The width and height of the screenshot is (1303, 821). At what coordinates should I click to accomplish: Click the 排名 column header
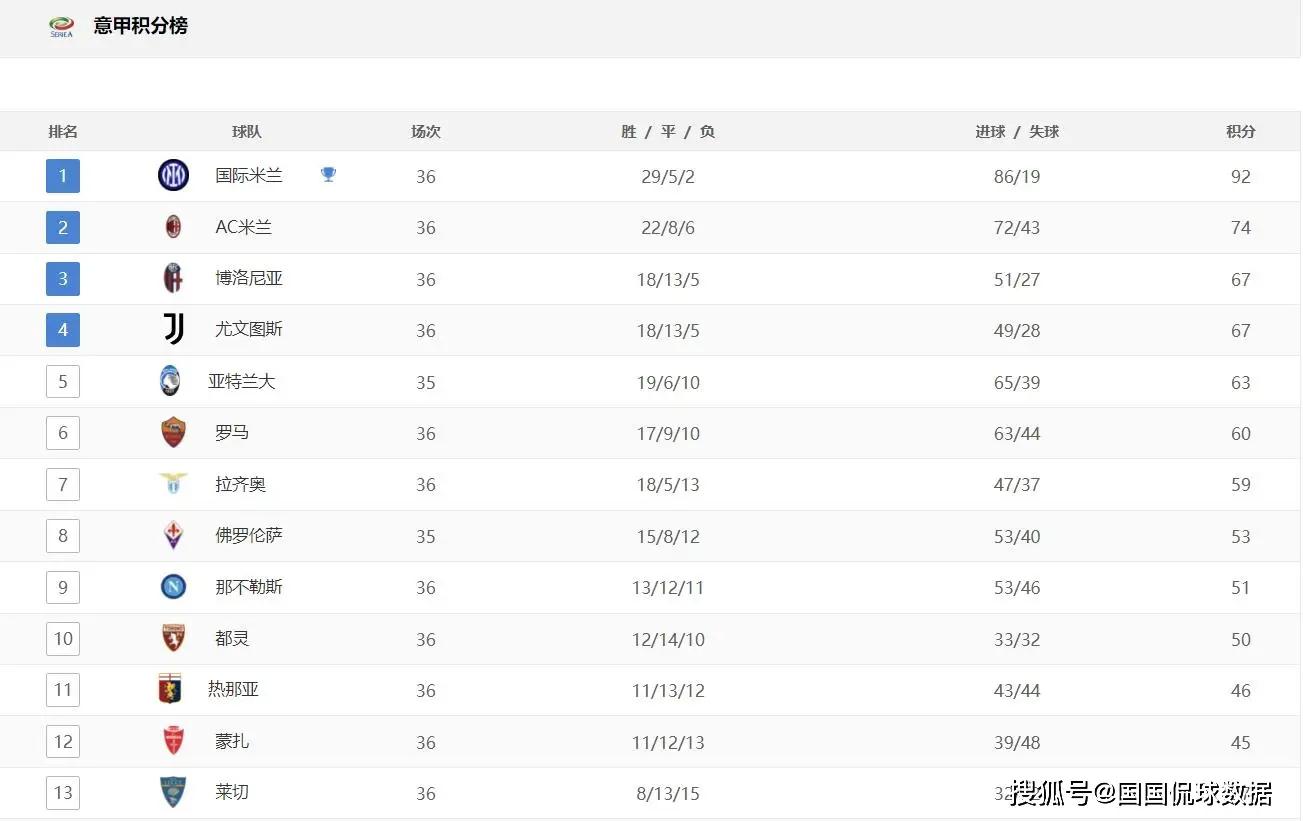(63, 132)
